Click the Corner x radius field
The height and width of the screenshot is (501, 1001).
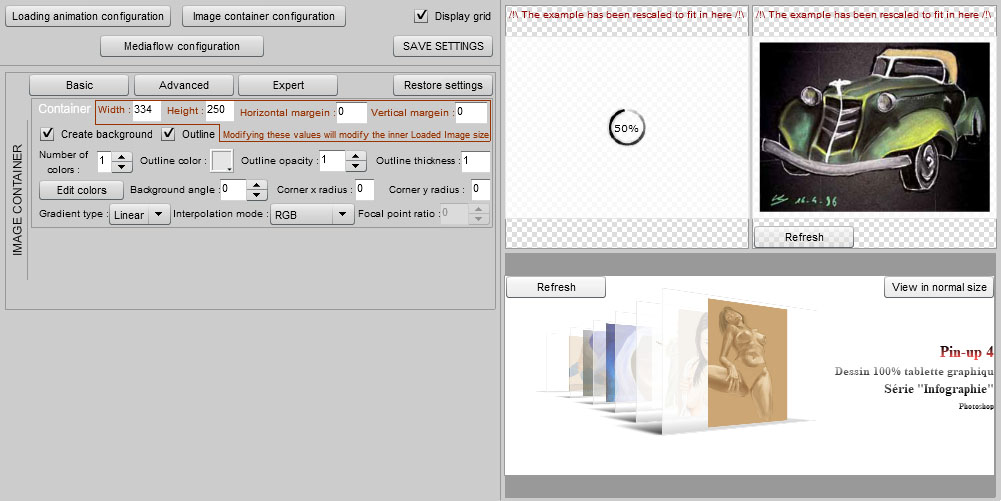pyautogui.click(x=365, y=190)
